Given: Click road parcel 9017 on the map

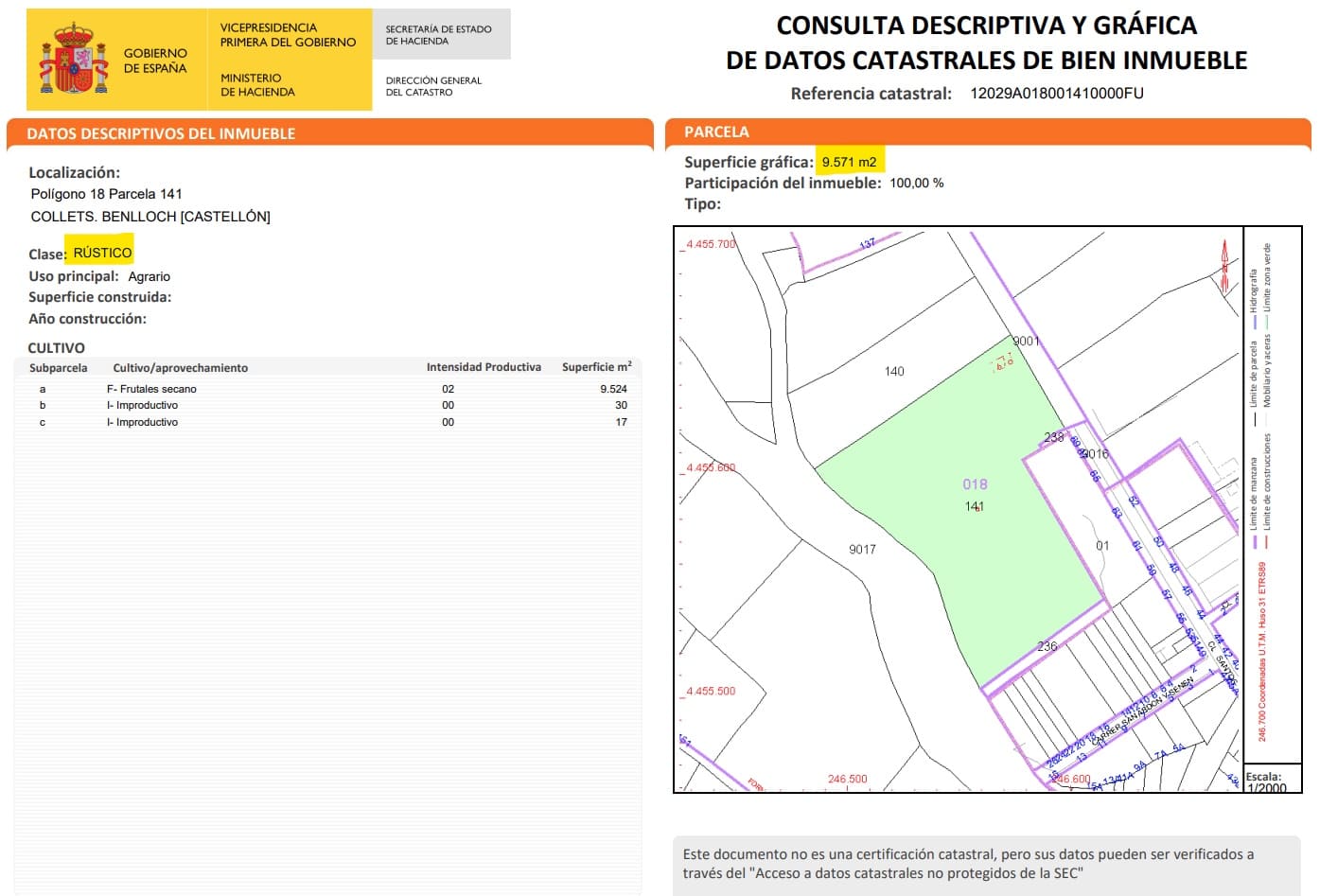Looking at the screenshot, I should 862,549.
